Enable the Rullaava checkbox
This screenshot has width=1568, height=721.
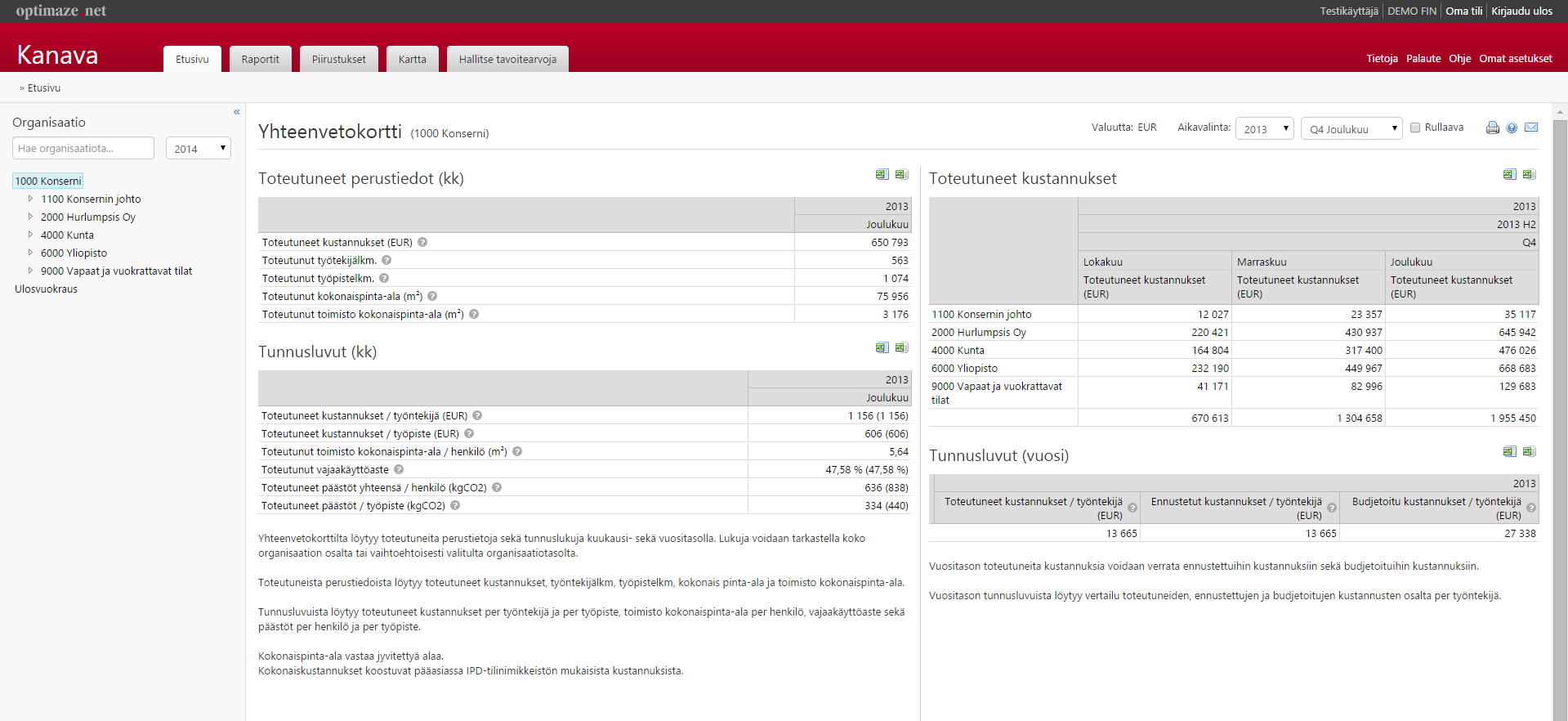1415,128
